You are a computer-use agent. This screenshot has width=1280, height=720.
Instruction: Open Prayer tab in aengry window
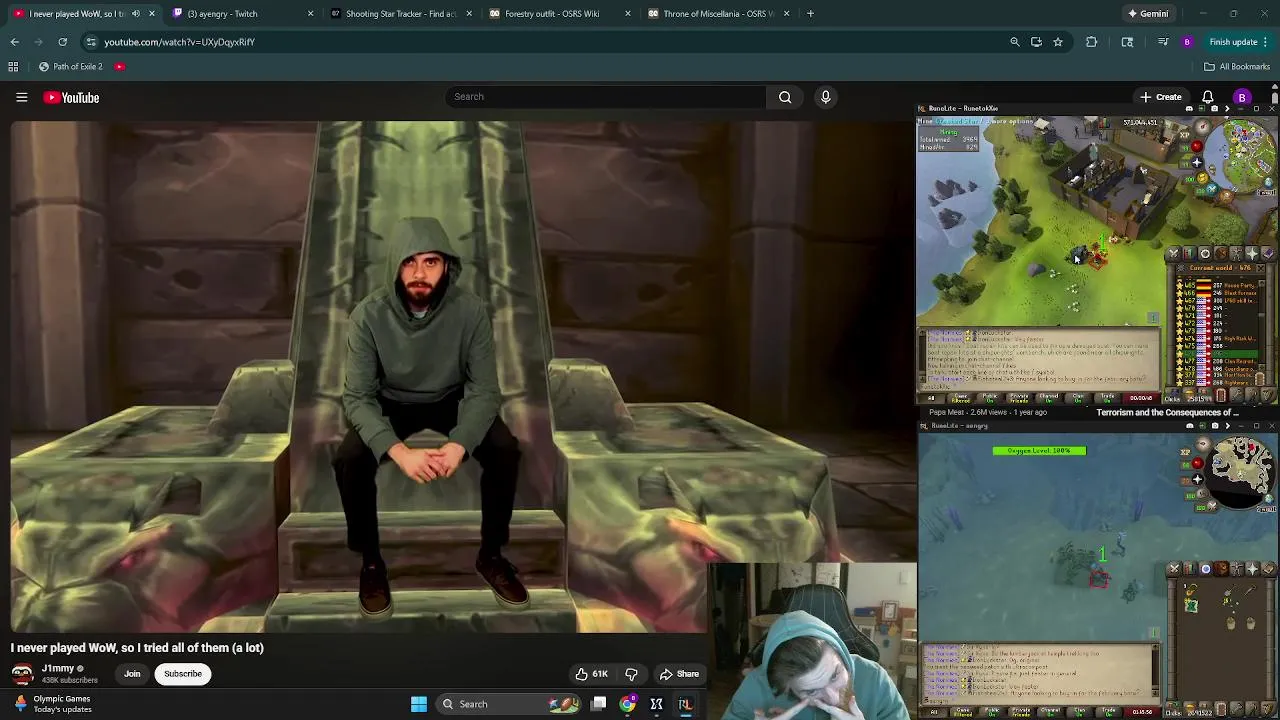coord(1253,569)
